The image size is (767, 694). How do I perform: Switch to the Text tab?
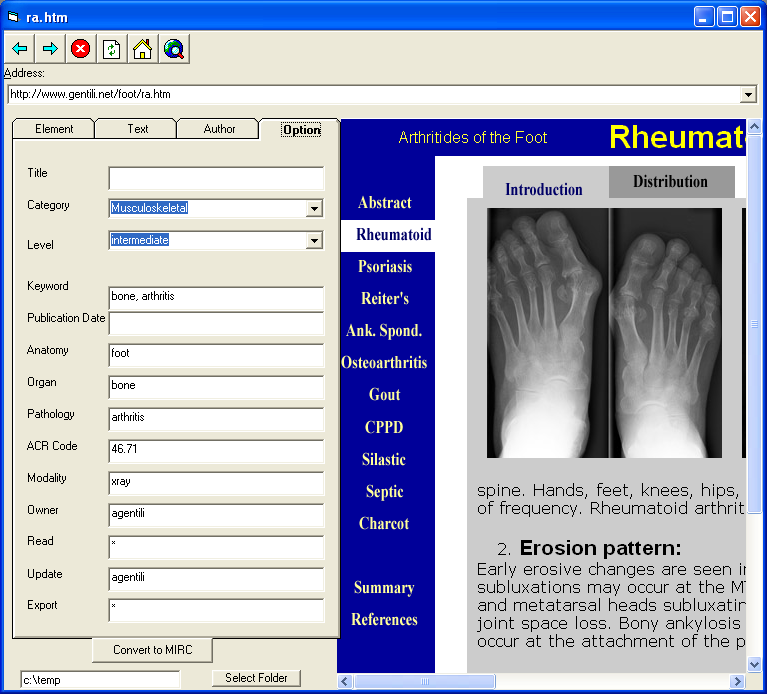137,129
